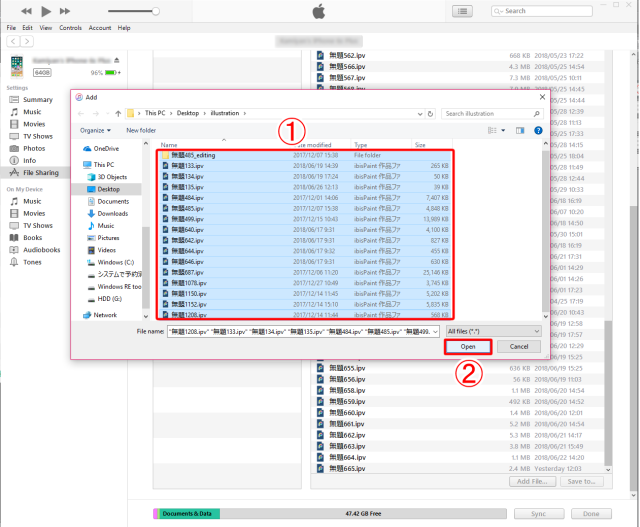Click the Sync button in iTunes
The image size is (640, 527).
coord(539,514)
